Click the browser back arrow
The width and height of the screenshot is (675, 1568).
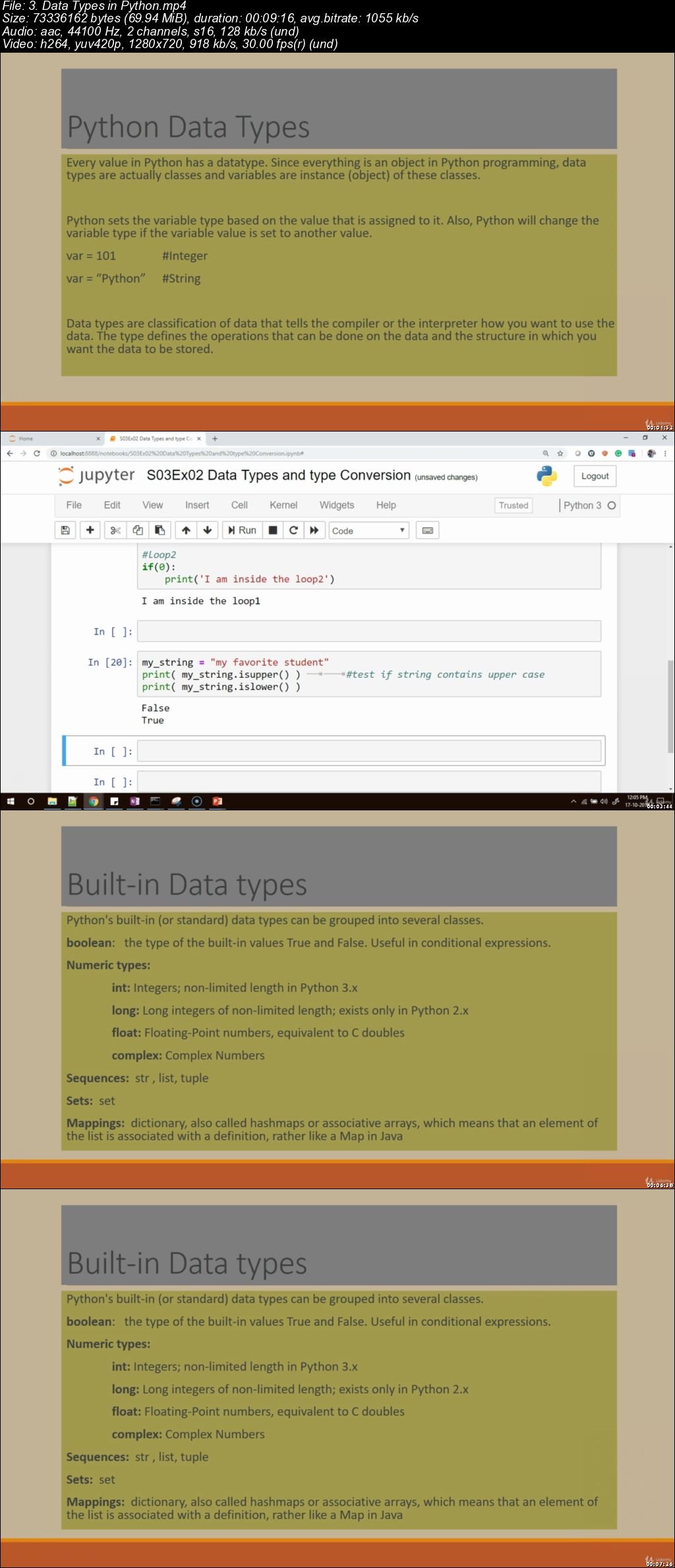coord(9,453)
